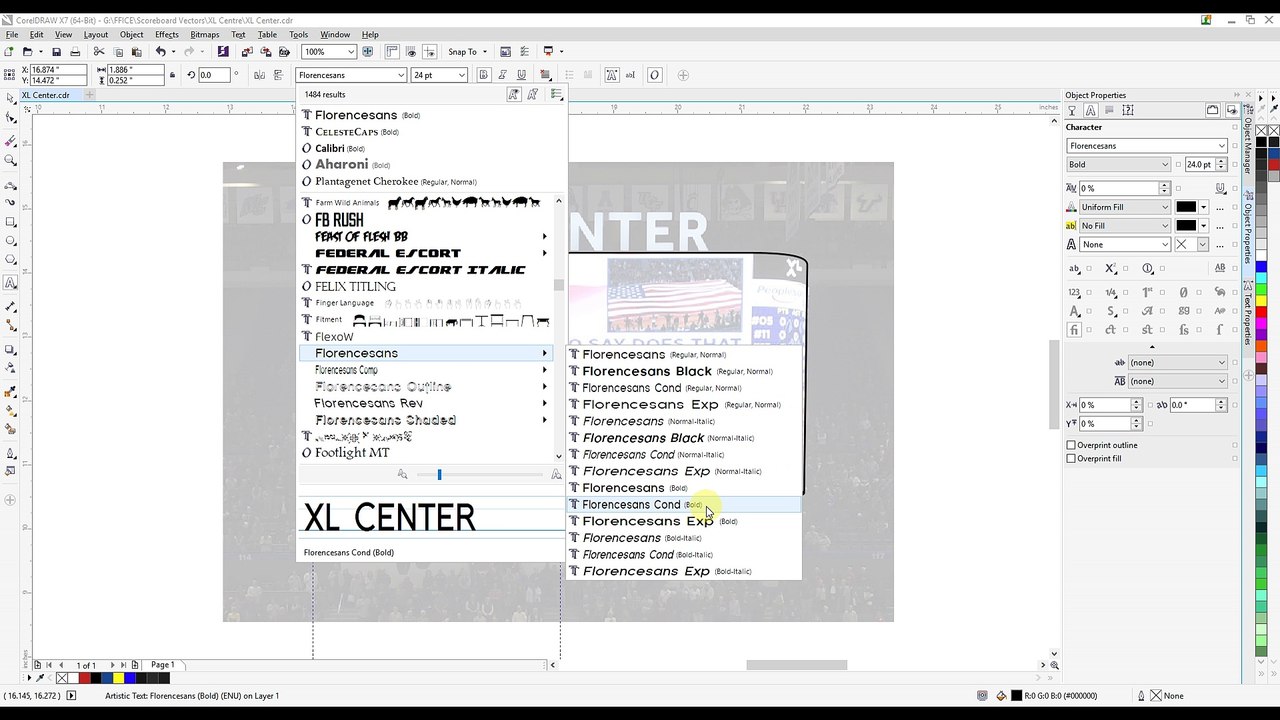Screen dimensions: 1280x720
Task: Select Footlight MT font
Action: [x=352, y=453]
